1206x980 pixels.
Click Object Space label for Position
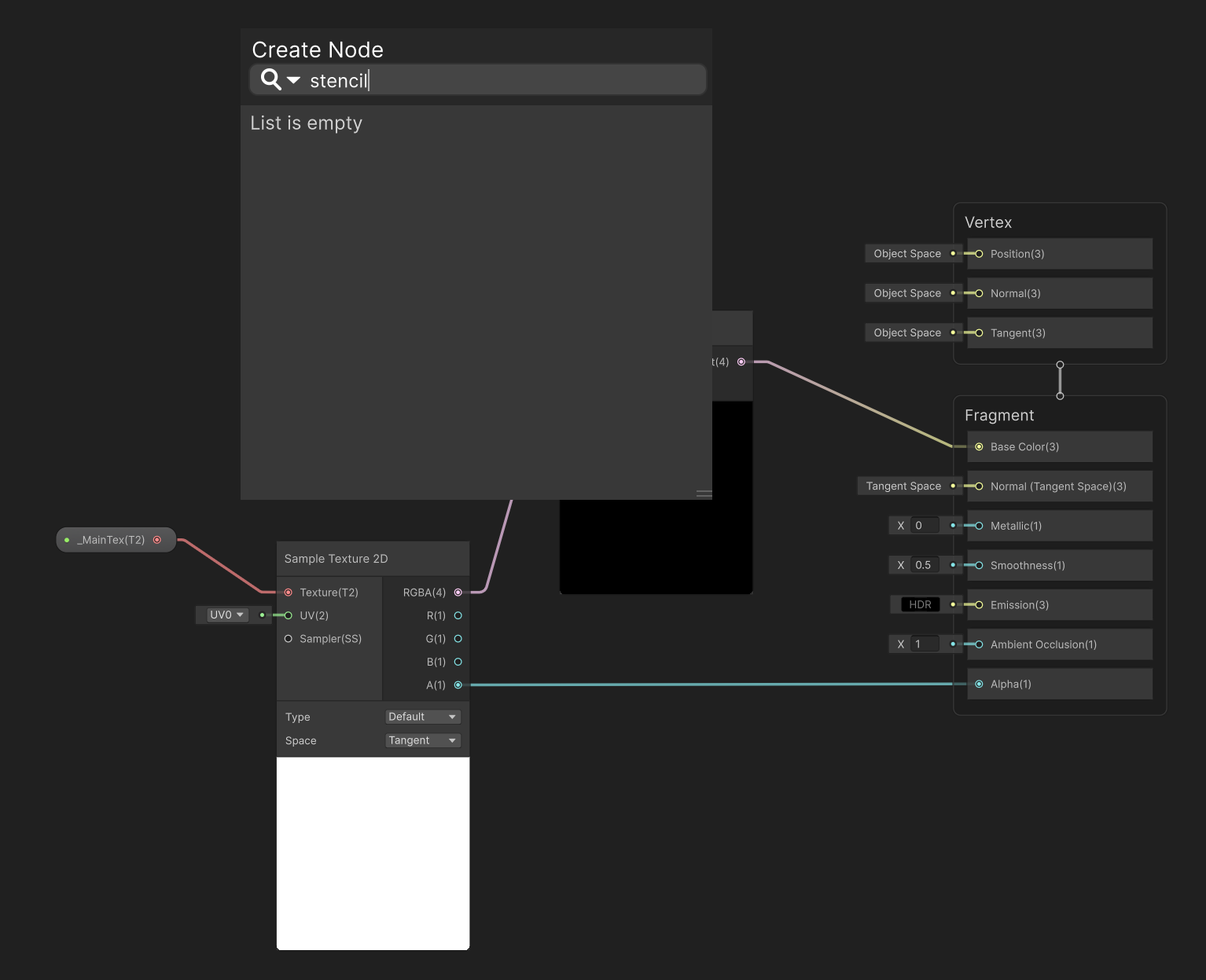pyautogui.click(x=907, y=254)
